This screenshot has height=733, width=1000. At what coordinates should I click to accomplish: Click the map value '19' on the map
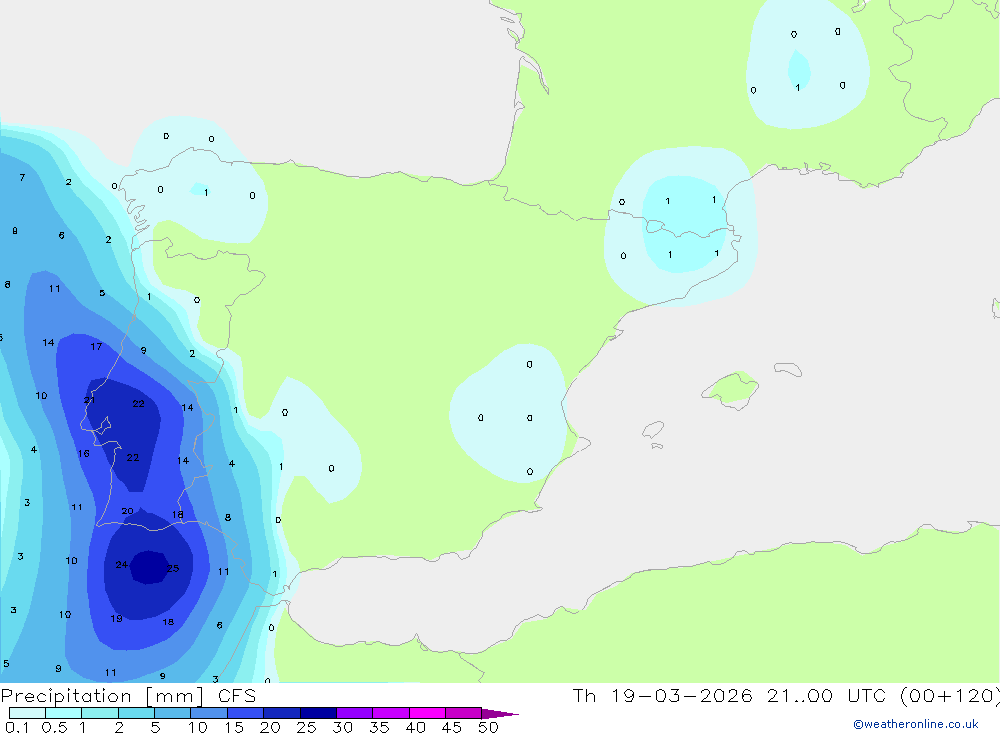coord(116,618)
